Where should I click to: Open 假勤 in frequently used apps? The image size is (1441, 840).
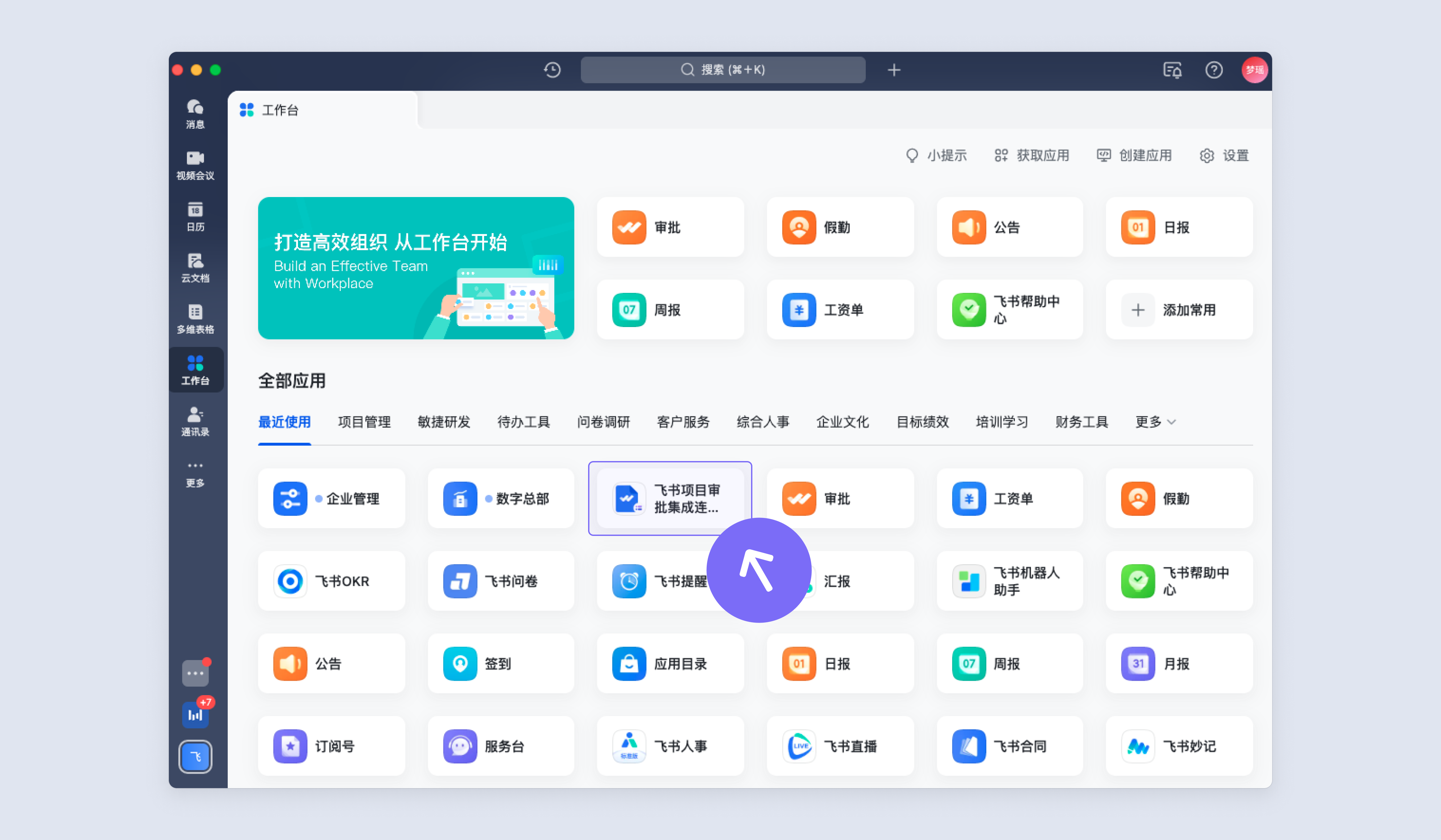pyautogui.click(x=840, y=227)
